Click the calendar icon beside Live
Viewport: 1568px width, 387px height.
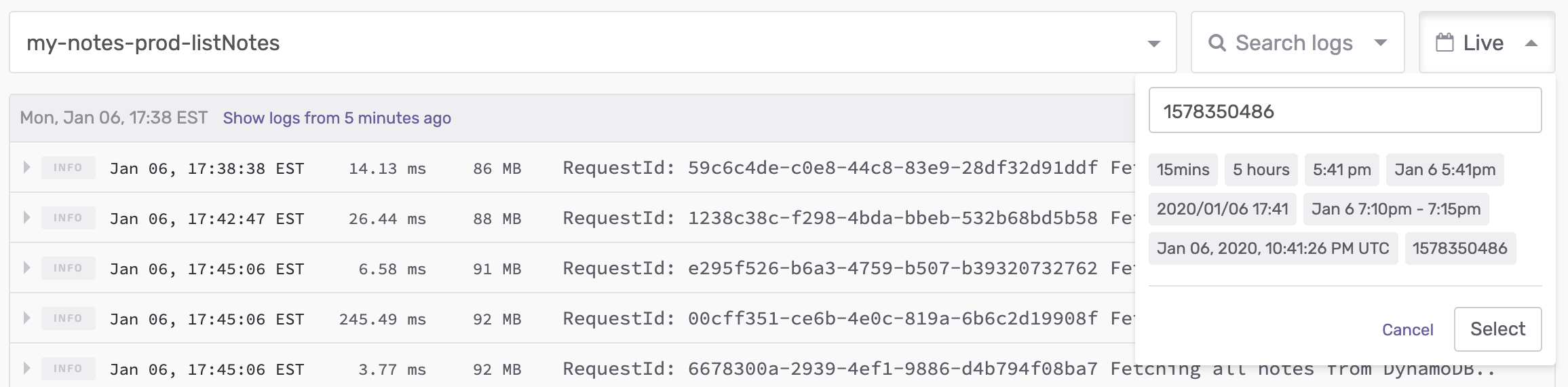point(1445,43)
